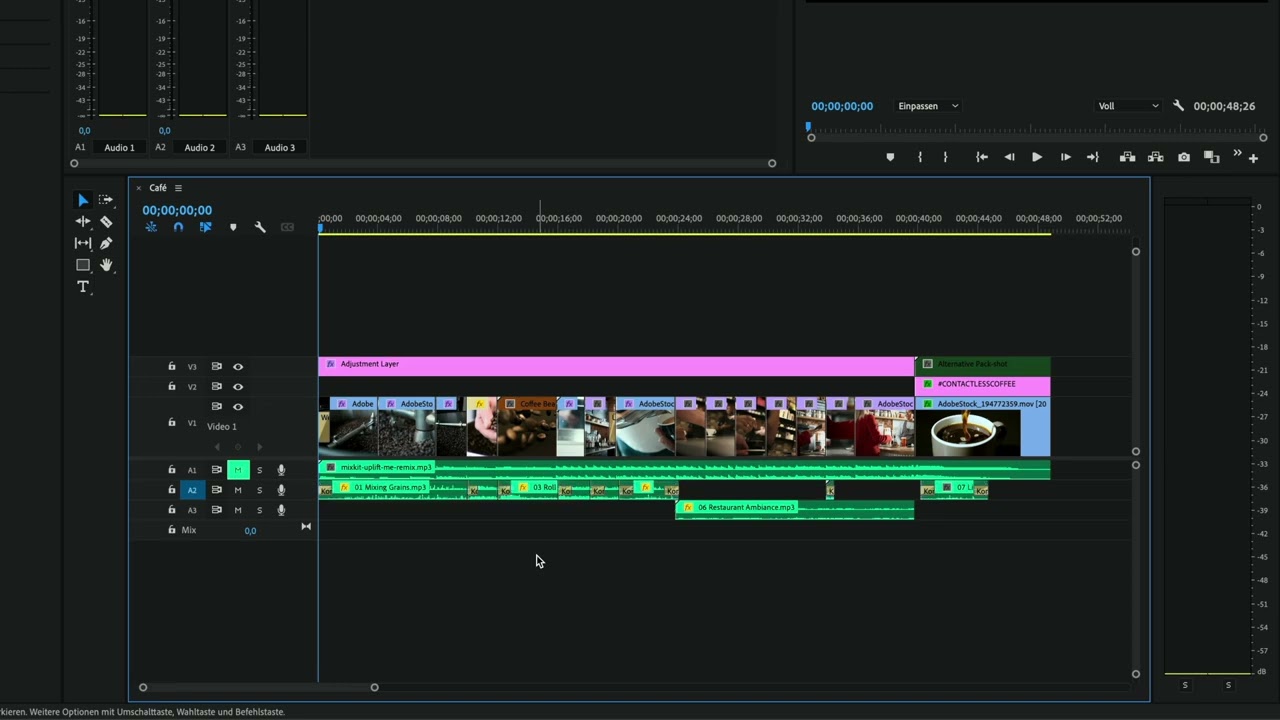Select the Type tool
The height and width of the screenshot is (720, 1280).
(x=83, y=287)
